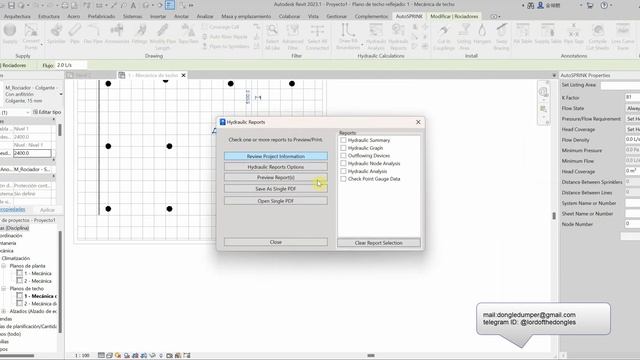This screenshot has width=640, height=360.
Task: Expand the Alzados tree node
Action: pyautogui.click(x=4, y=311)
